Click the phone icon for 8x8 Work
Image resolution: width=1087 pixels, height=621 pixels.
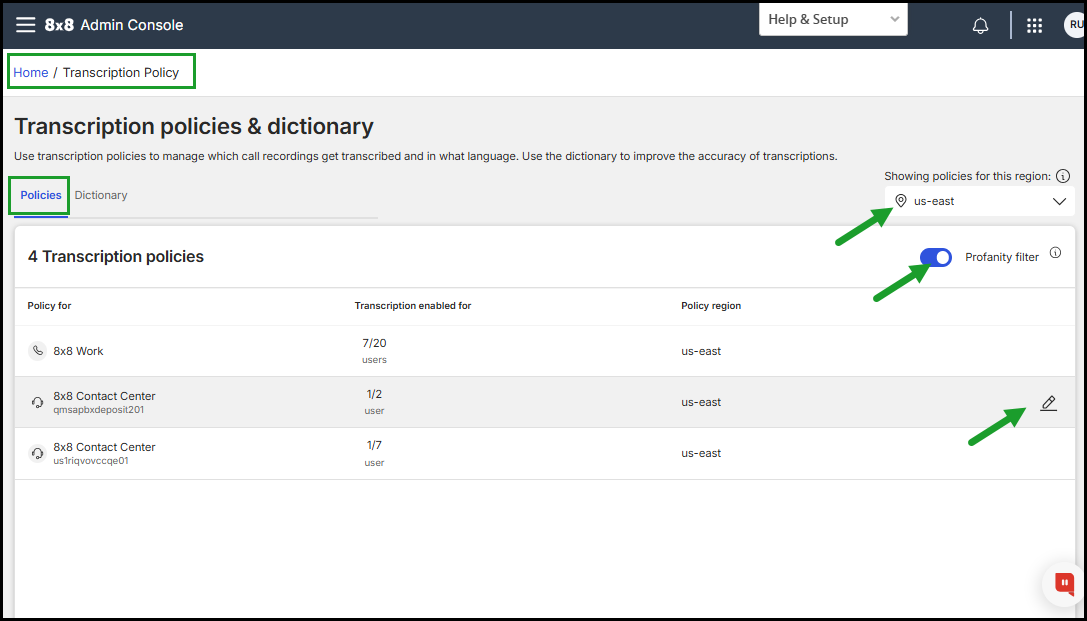point(37,351)
